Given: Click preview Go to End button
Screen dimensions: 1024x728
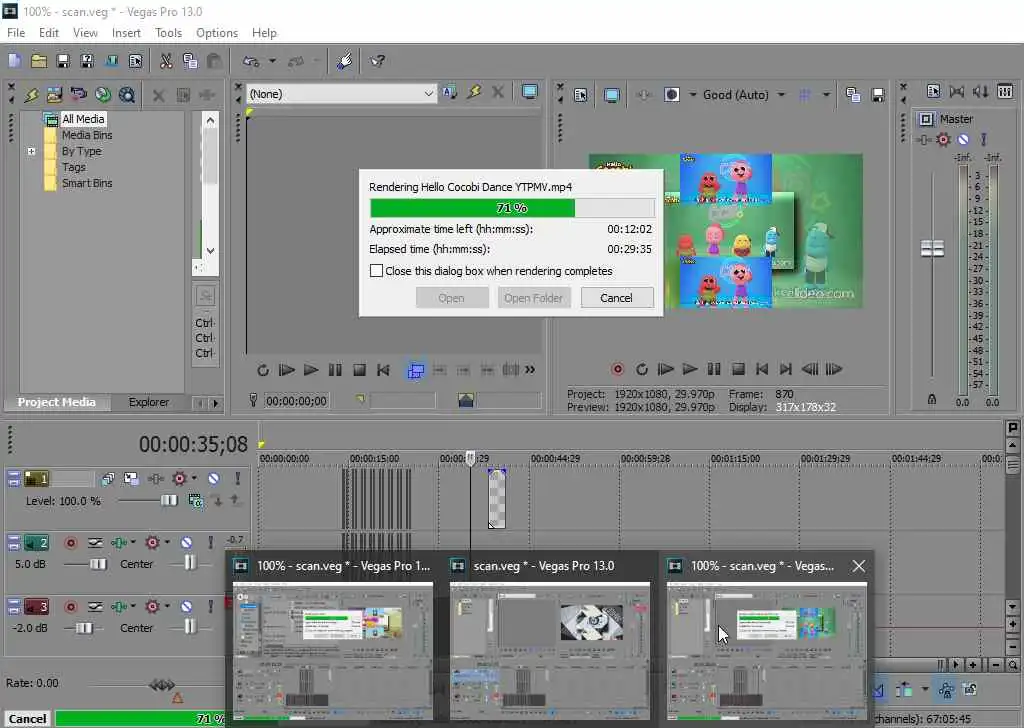Looking at the screenshot, I should tap(786, 370).
